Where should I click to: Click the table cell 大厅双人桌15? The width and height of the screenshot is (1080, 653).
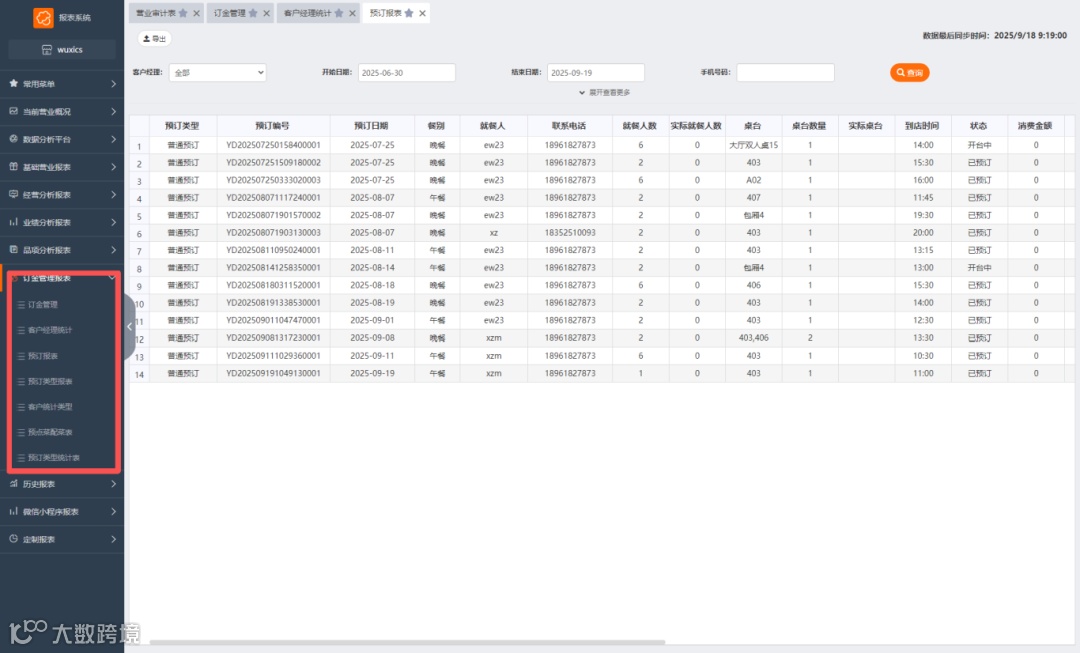[x=754, y=145]
